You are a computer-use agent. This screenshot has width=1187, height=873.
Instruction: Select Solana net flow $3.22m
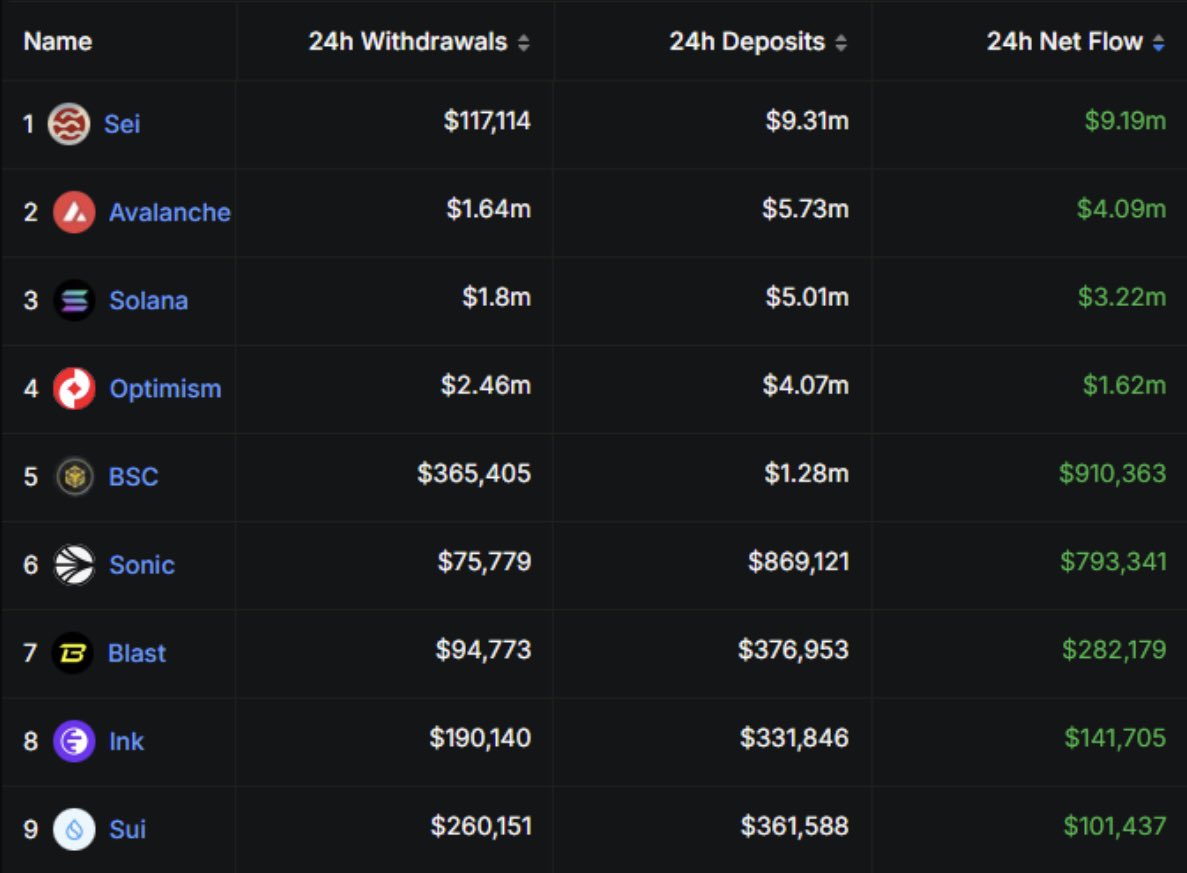[1122, 297]
